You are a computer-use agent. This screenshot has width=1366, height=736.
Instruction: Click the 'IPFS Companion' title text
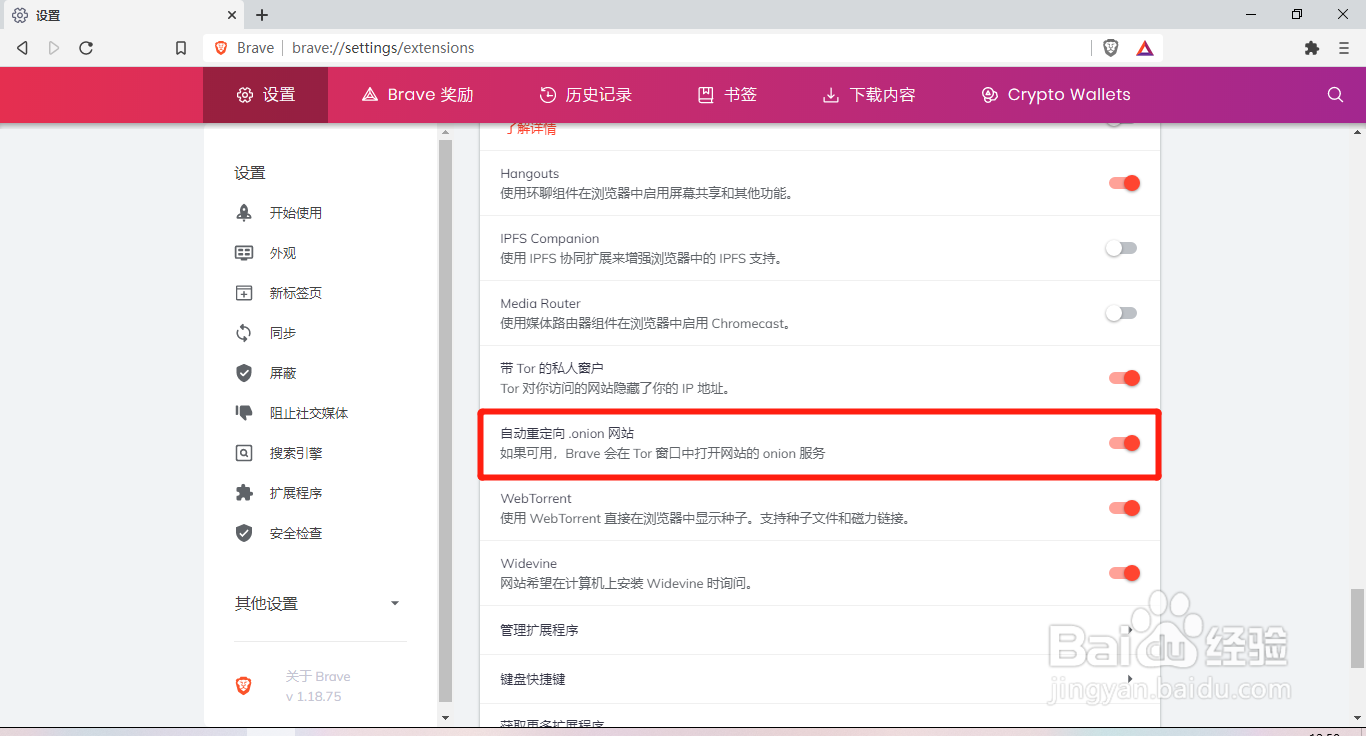pos(550,239)
